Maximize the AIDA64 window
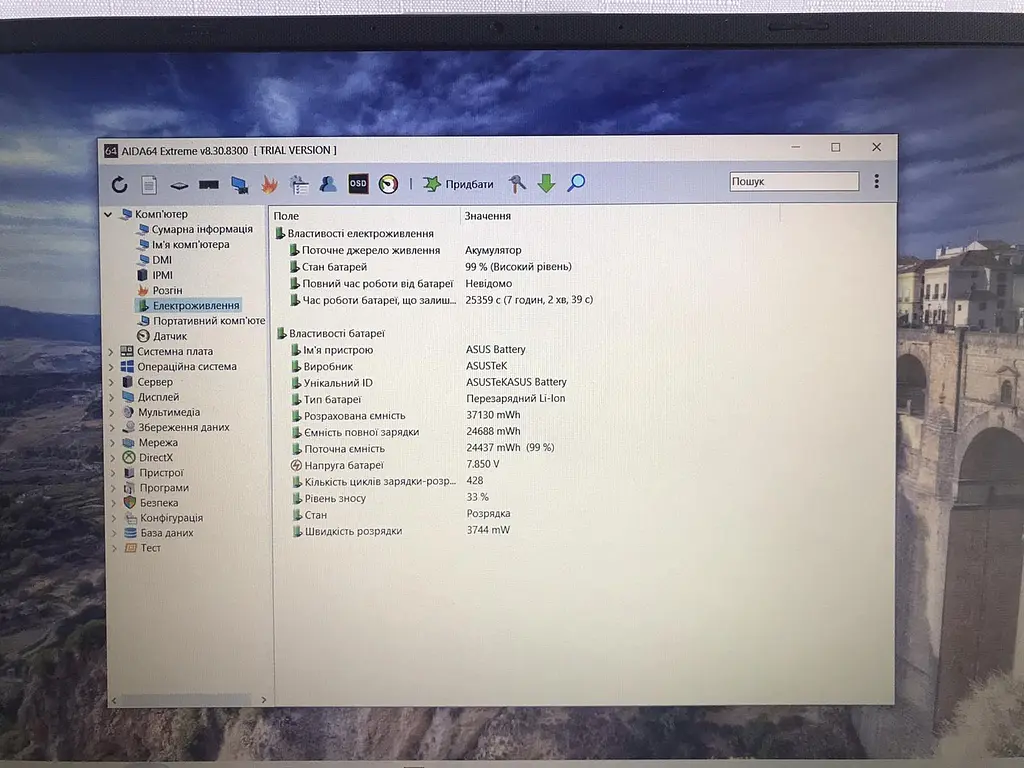1024x768 pixels. pos(835,148)
